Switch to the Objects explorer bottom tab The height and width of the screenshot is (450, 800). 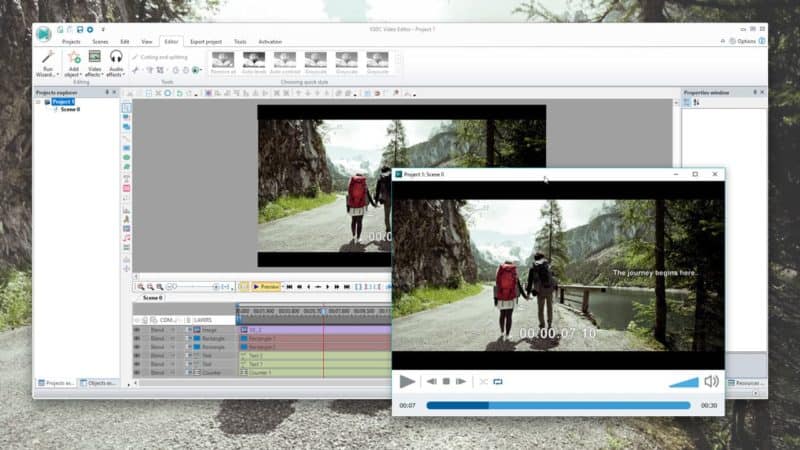98,383
